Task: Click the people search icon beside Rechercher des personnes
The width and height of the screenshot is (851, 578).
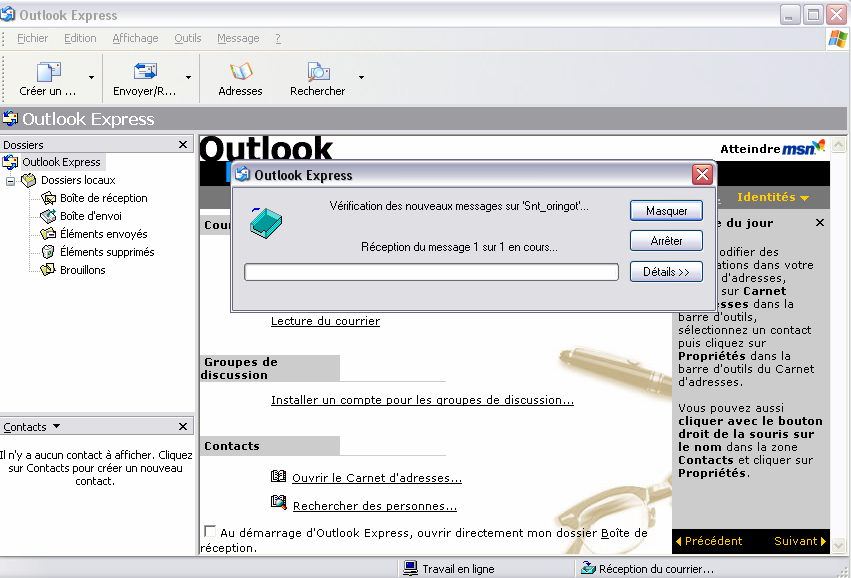Action: [278, 502]
